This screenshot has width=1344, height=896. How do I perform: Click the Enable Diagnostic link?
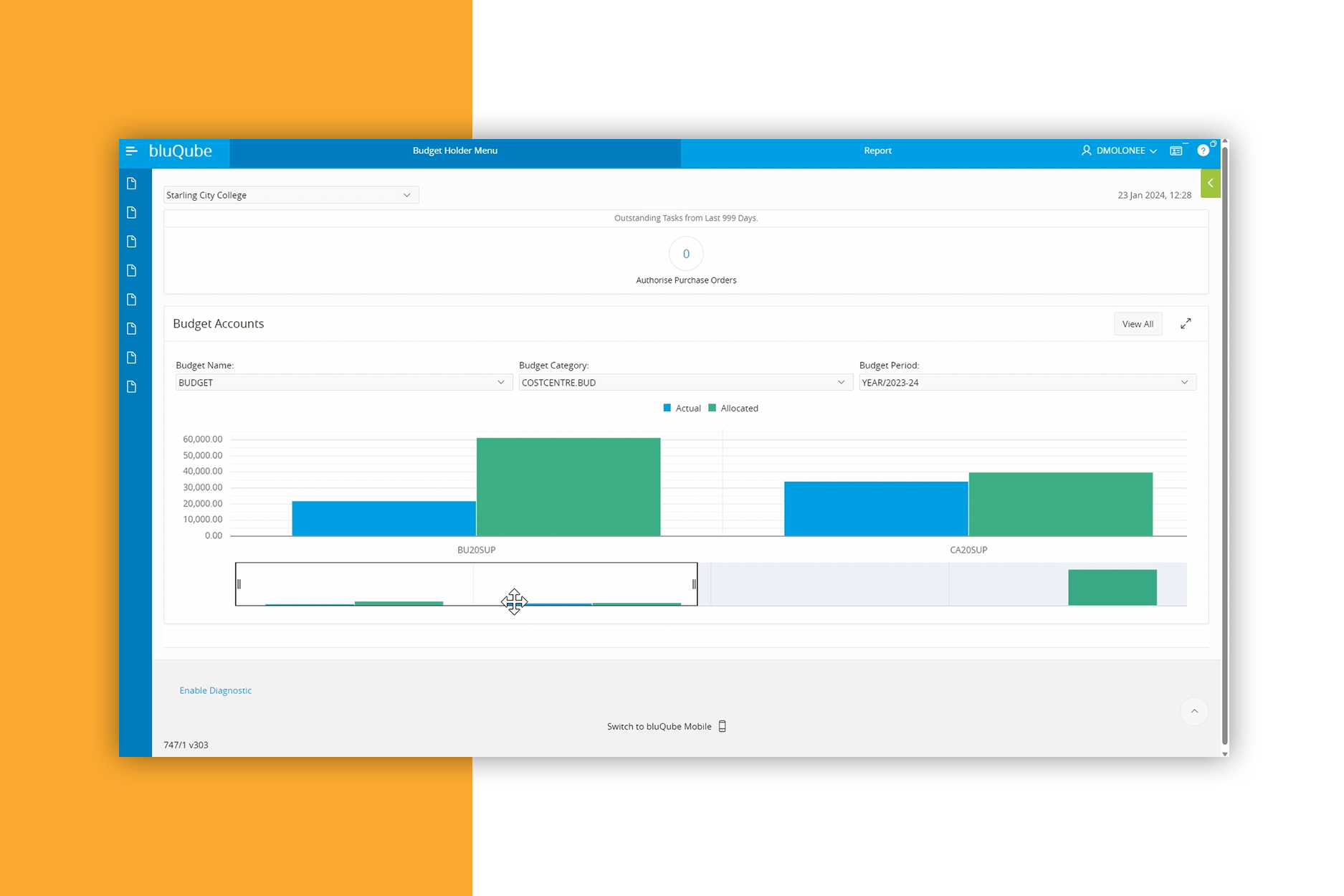pyautogui.click(x=215, y=690)
